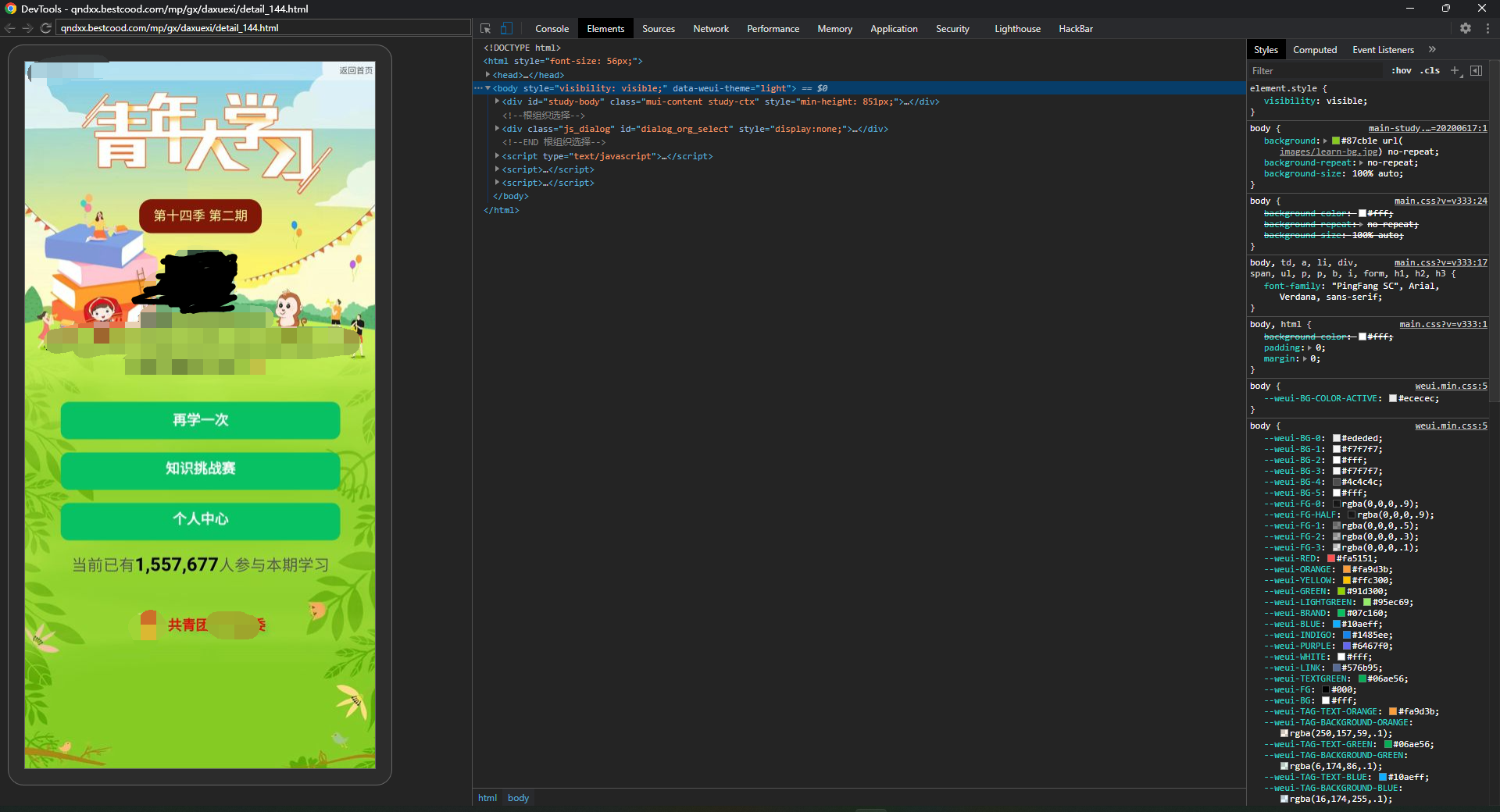1500x812 pixels.
Task: Click the closing html tag line
Action: [501, 210]
